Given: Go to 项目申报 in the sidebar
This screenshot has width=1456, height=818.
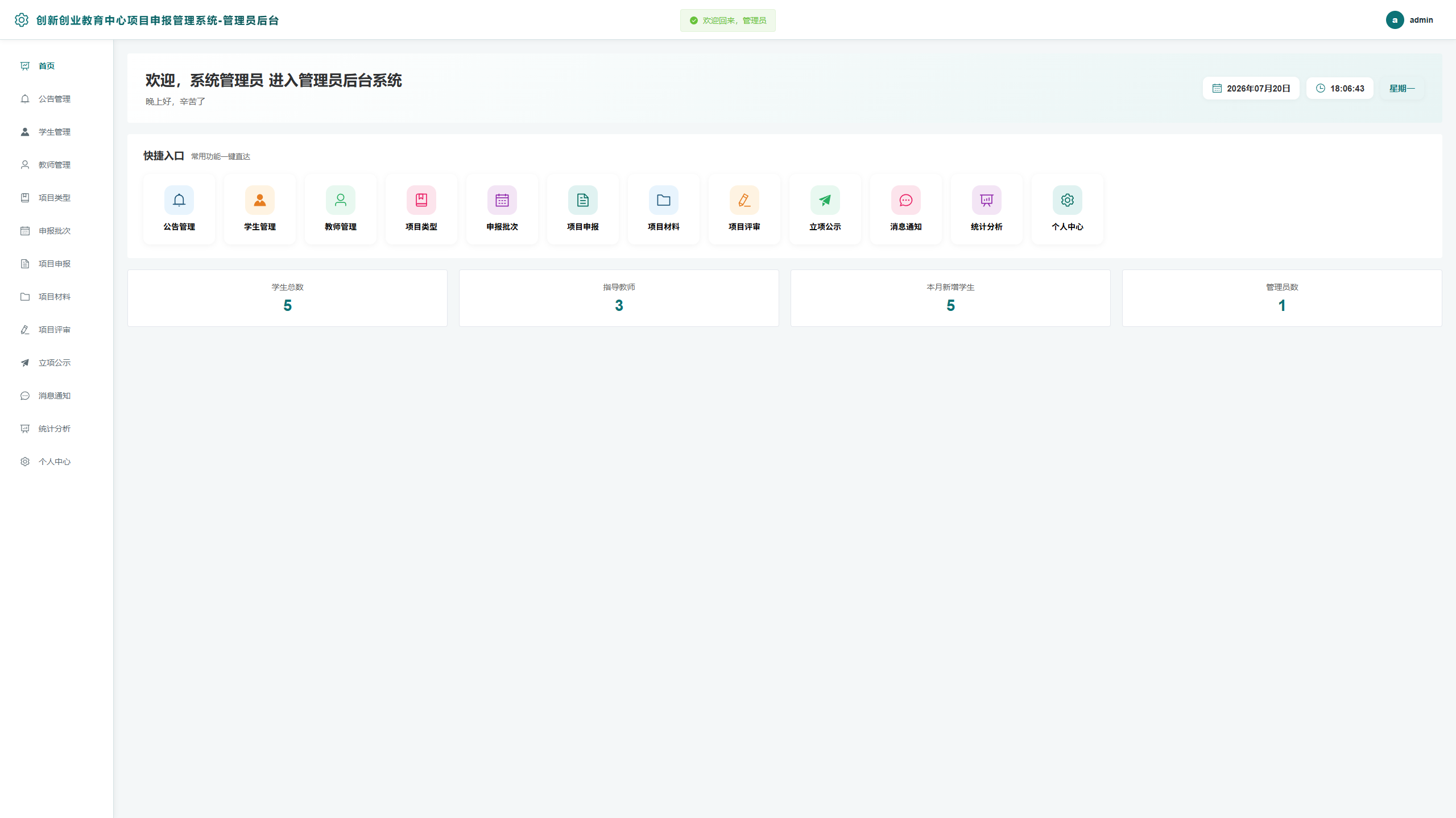Looking at the screenshot, I should click(56, 264).
